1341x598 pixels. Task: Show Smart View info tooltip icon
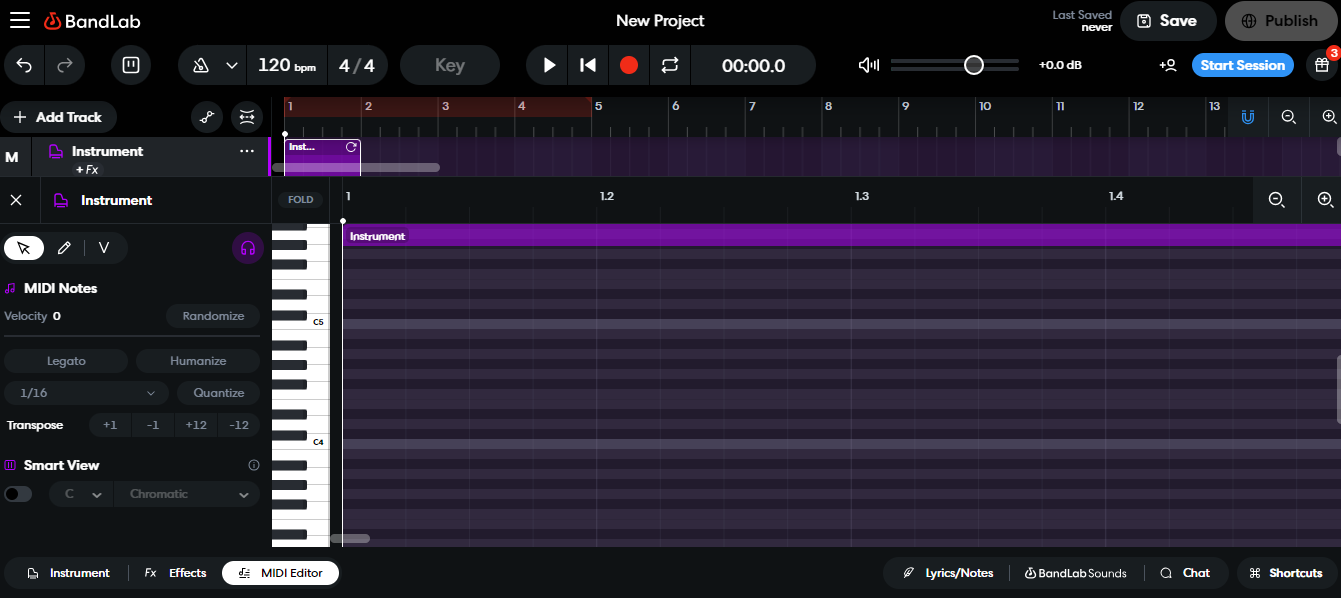pos(254,465)
